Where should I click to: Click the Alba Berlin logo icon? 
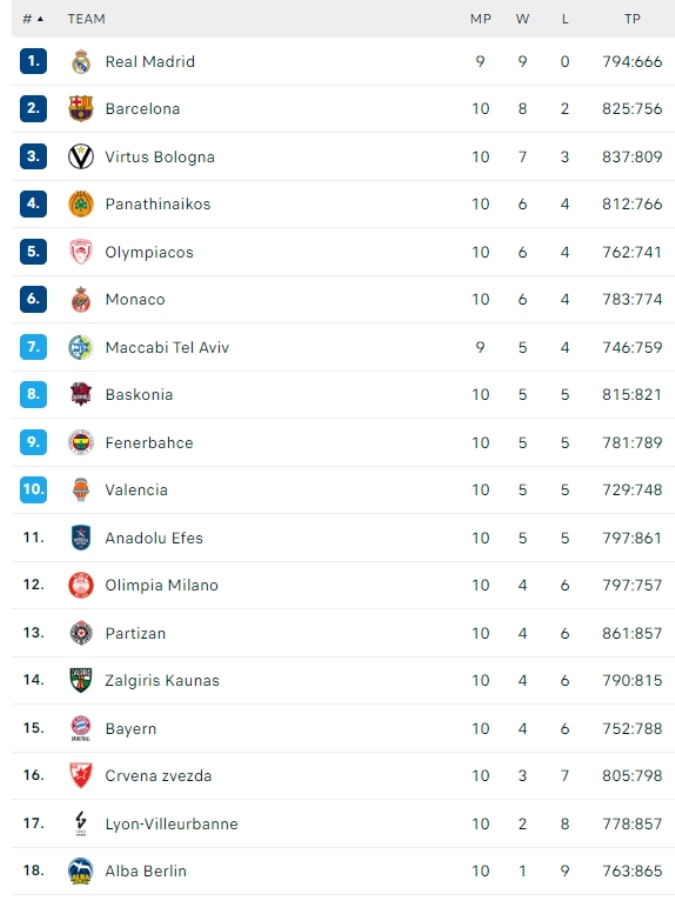tap(81, 871)
